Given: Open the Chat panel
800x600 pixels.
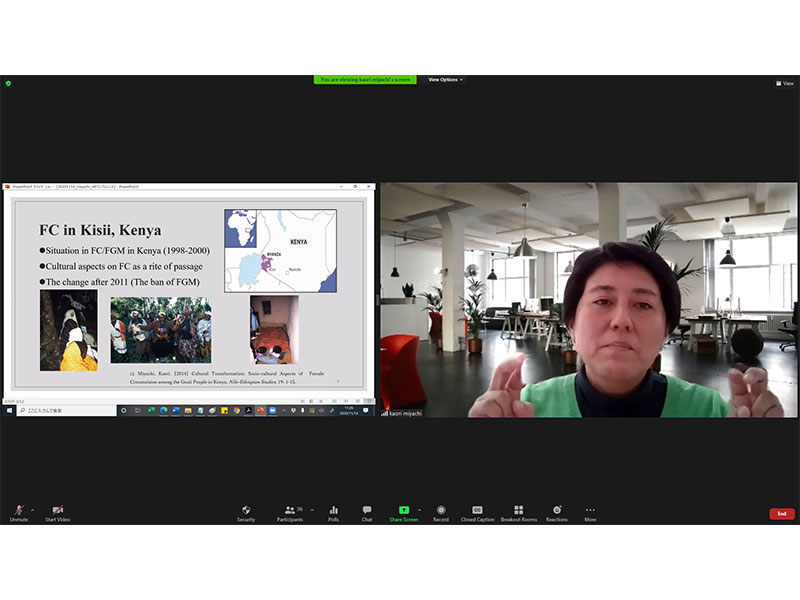Looking at the screenshot, I should (367, 512).
